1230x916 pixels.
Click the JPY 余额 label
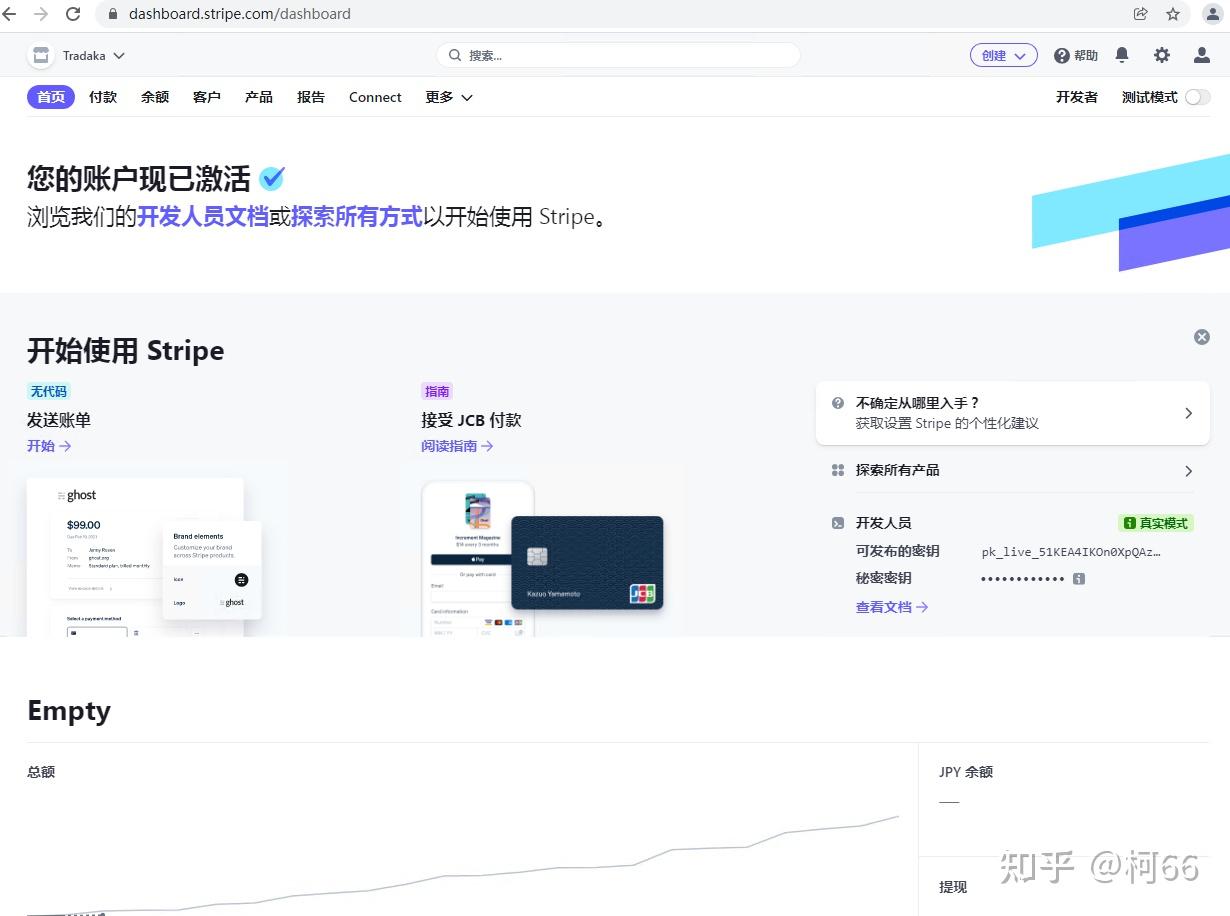pyautogui.click(x=966, y=772)
